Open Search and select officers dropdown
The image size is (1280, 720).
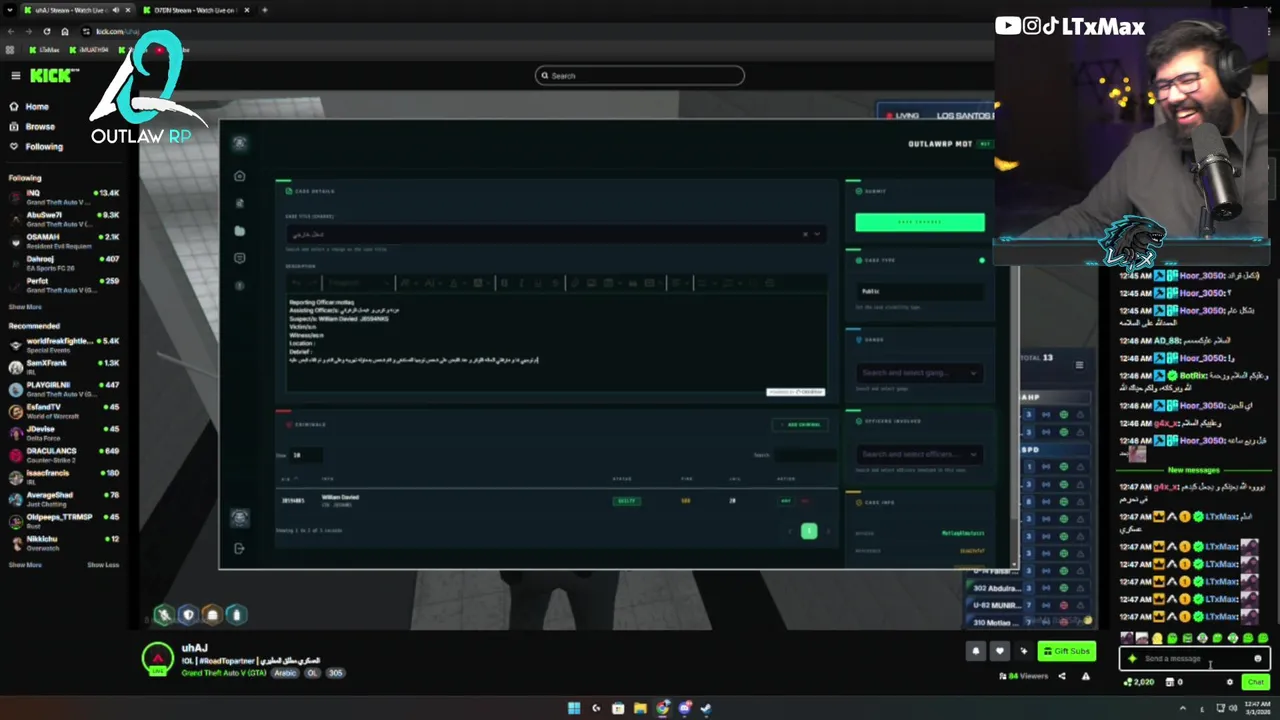pos(920,454)
